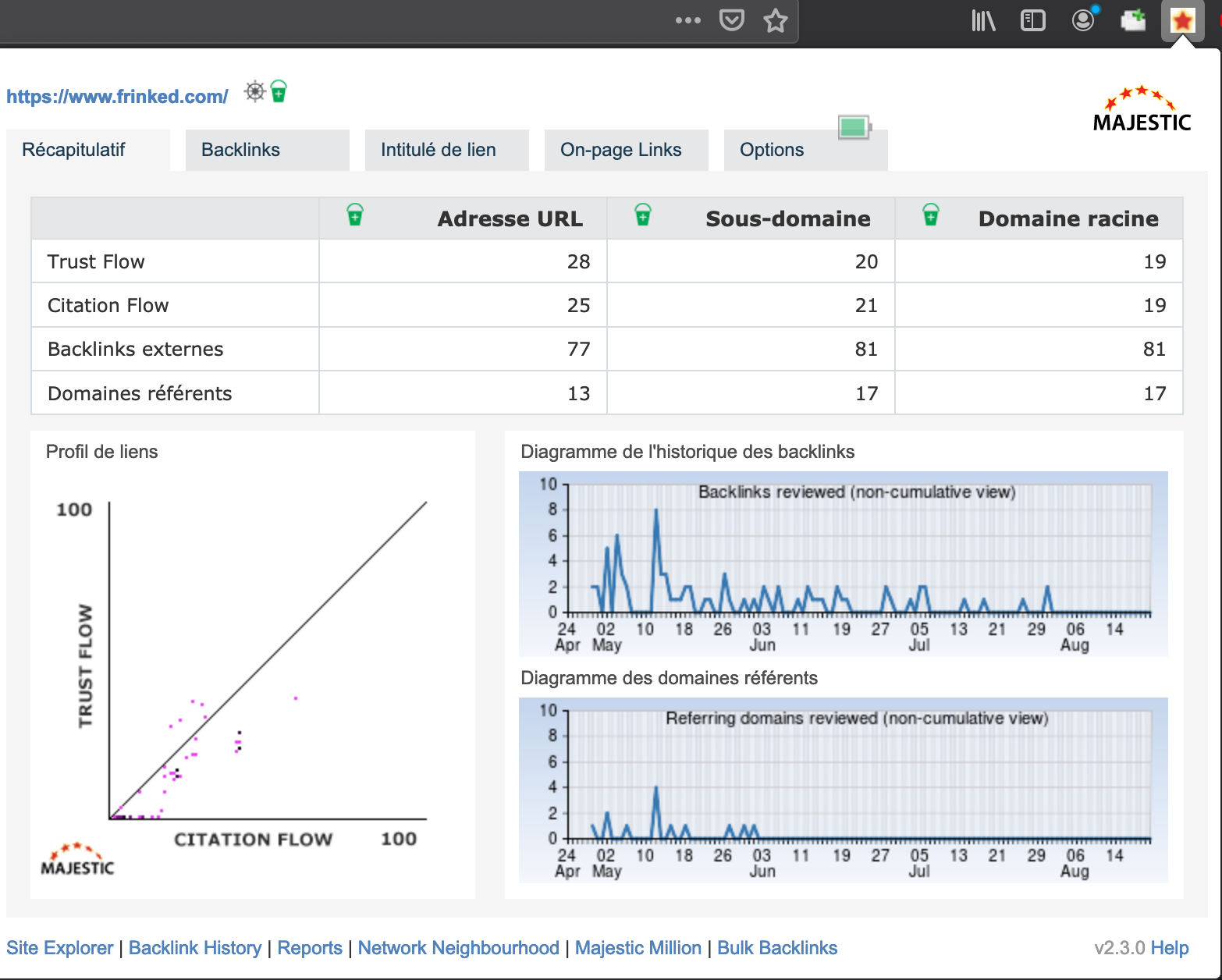Save page to Pocket icon

731,20
